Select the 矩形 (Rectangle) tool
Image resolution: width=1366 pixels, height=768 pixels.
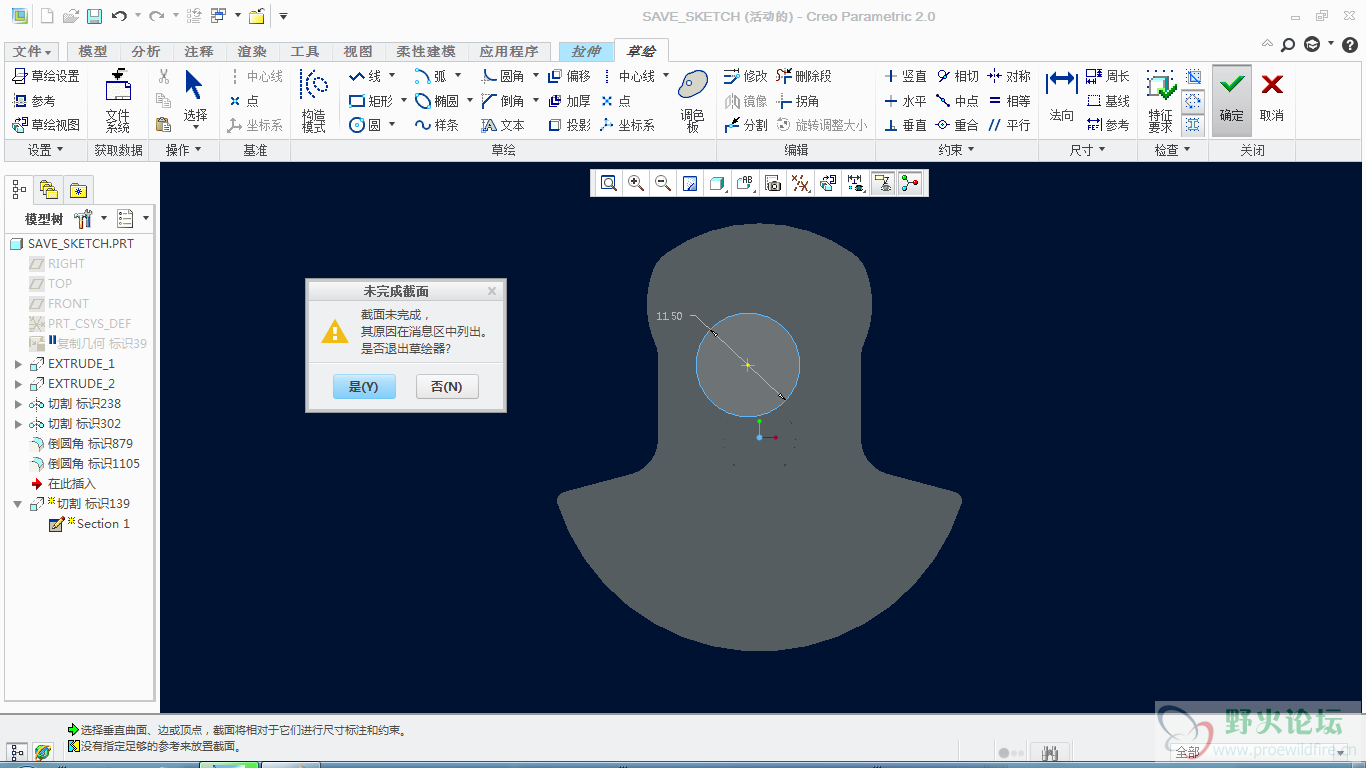tap(371, 101)
